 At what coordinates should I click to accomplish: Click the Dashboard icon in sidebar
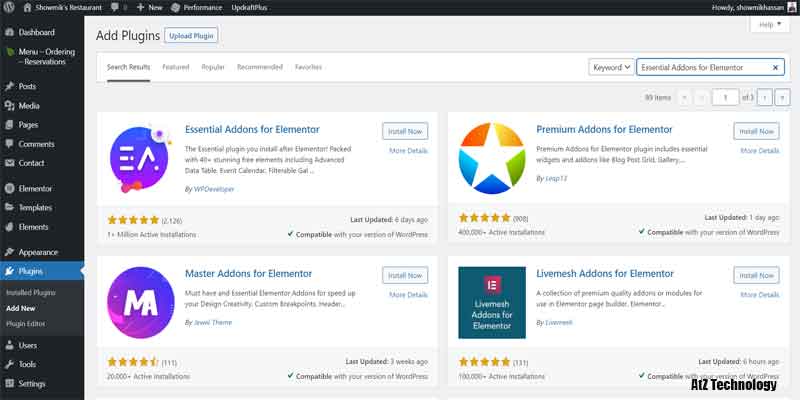[10, 32]
